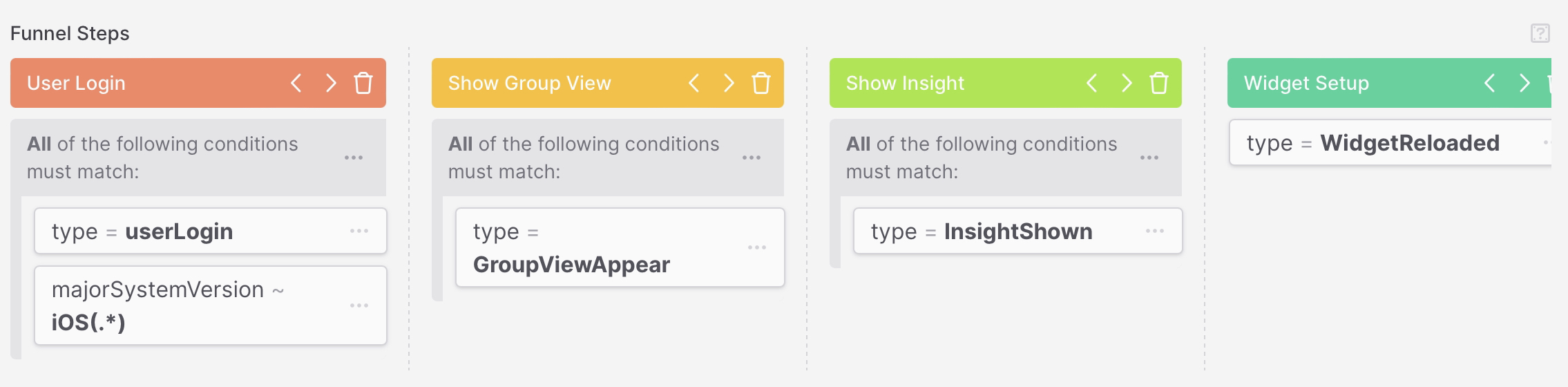The image size is (1568, 387).
Task: Open options for Show Group View conditions
Action: (751, 158)
